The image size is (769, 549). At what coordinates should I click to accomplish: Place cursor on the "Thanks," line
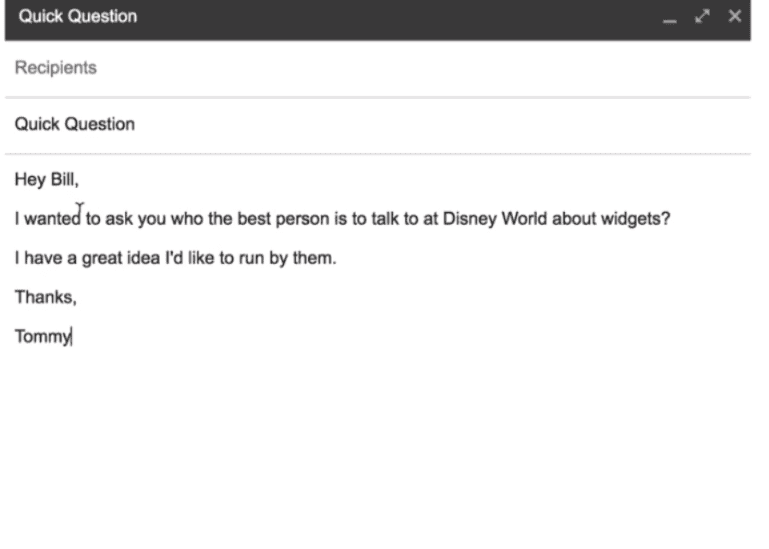[46, 297]
